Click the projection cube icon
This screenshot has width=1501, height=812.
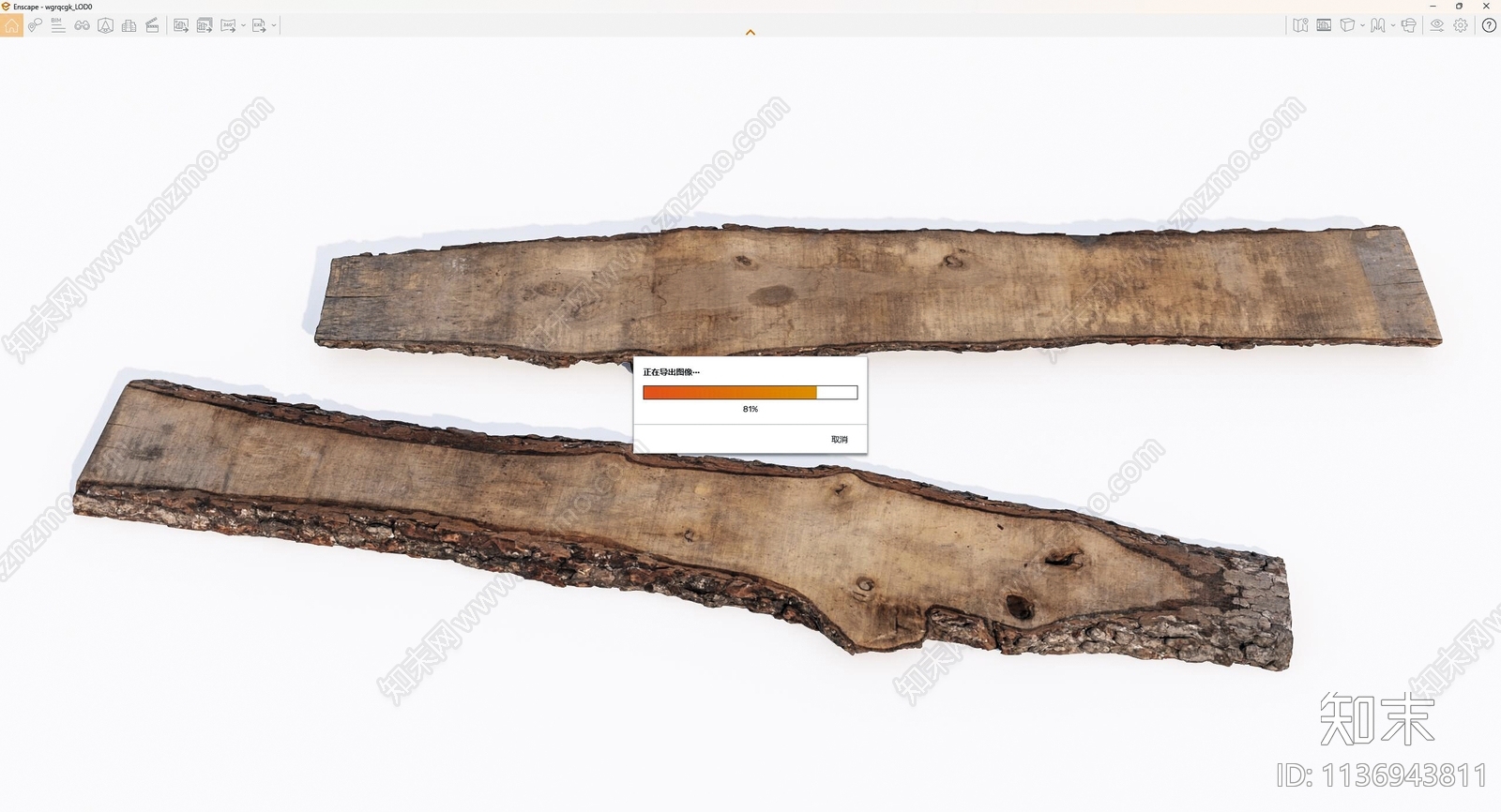[1347, 25]
